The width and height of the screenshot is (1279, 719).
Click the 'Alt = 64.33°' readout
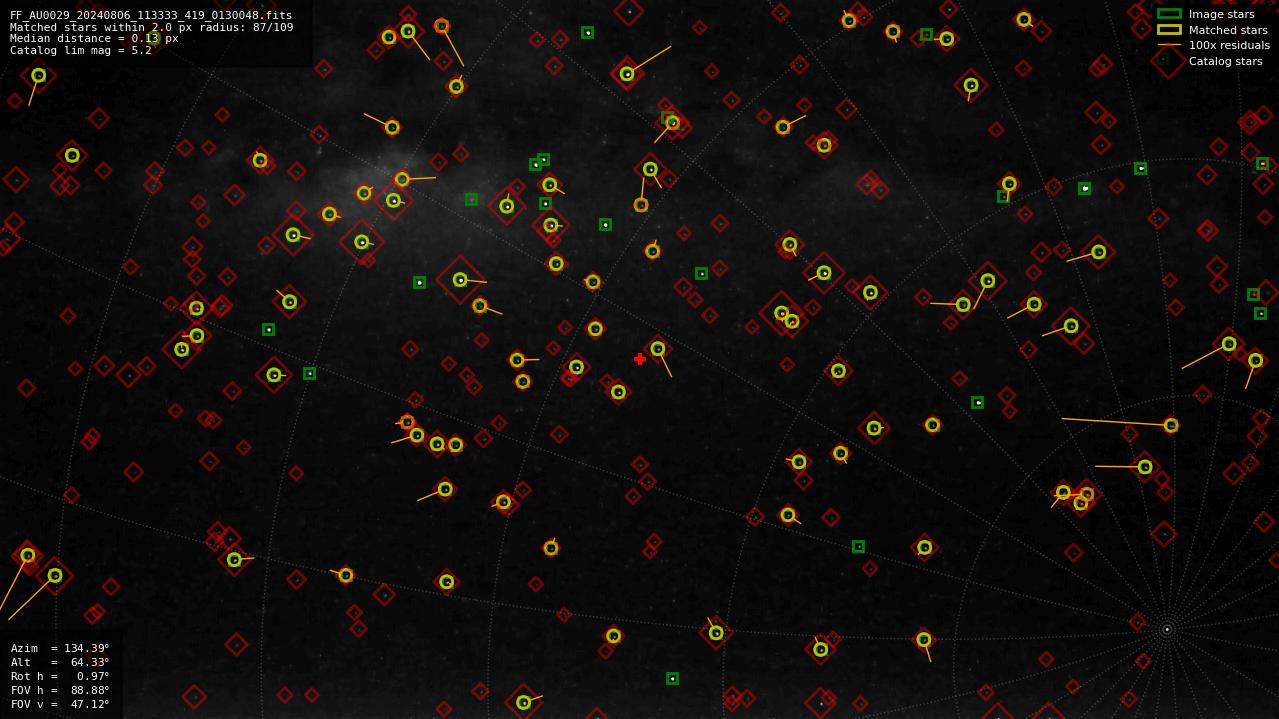coord(60,662)
